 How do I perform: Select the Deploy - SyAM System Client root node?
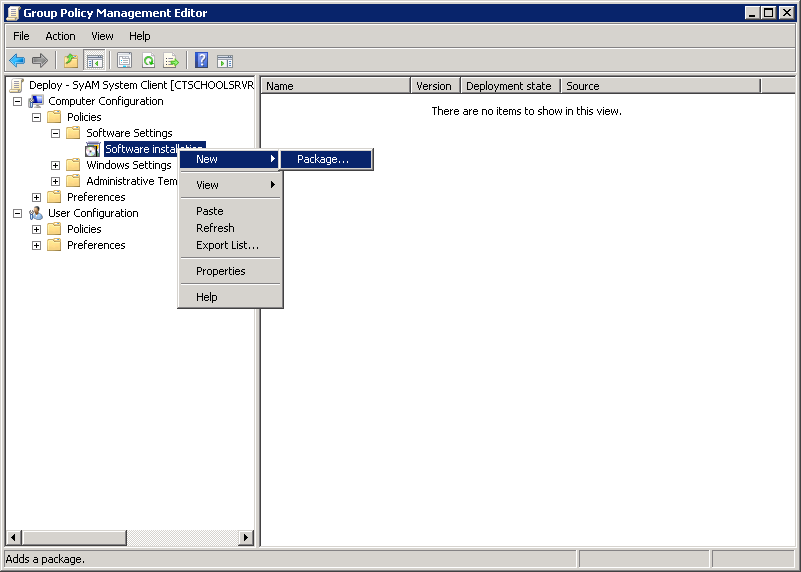[140, 85]
